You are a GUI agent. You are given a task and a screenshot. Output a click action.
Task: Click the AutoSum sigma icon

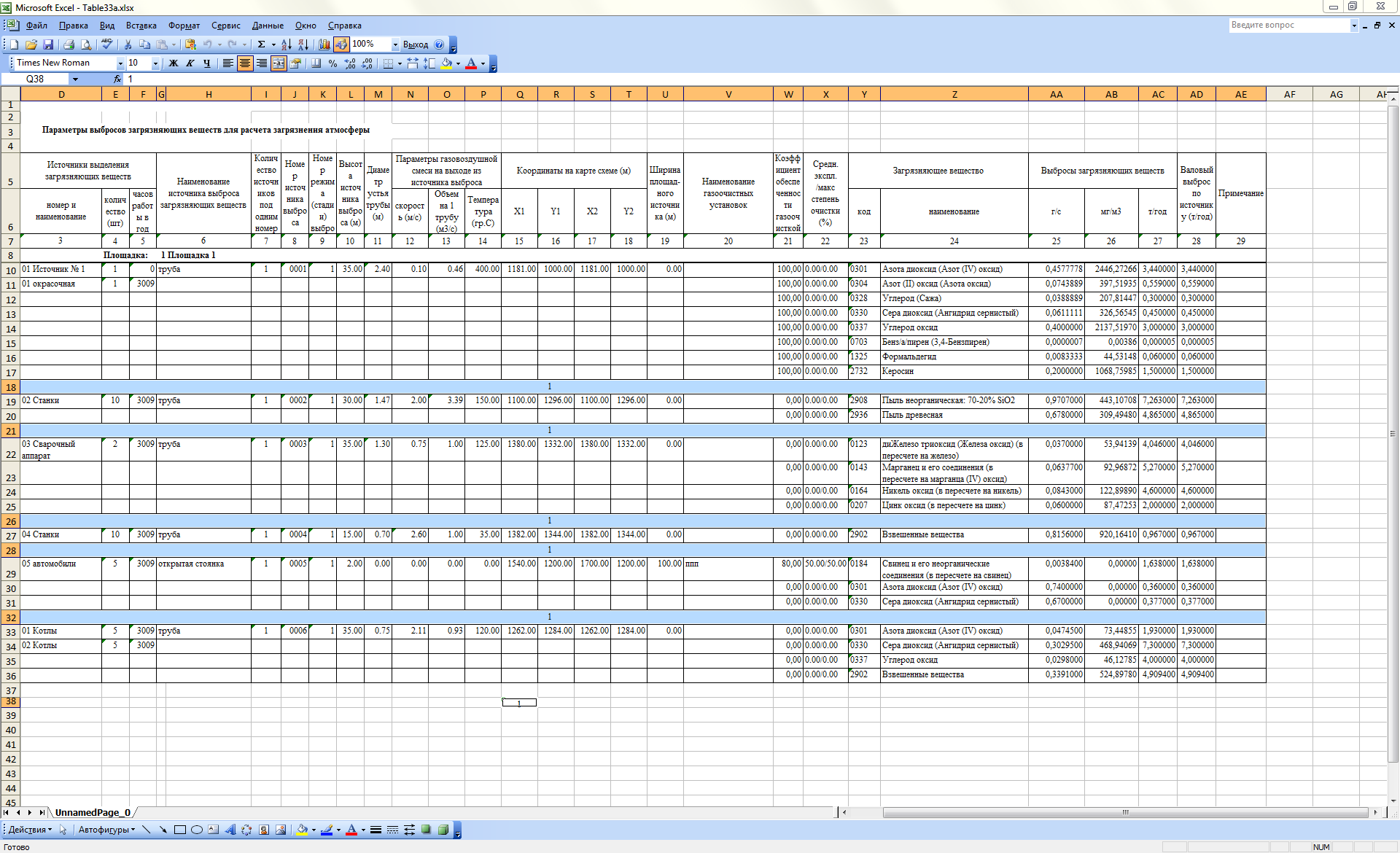[x=261, y=44]
